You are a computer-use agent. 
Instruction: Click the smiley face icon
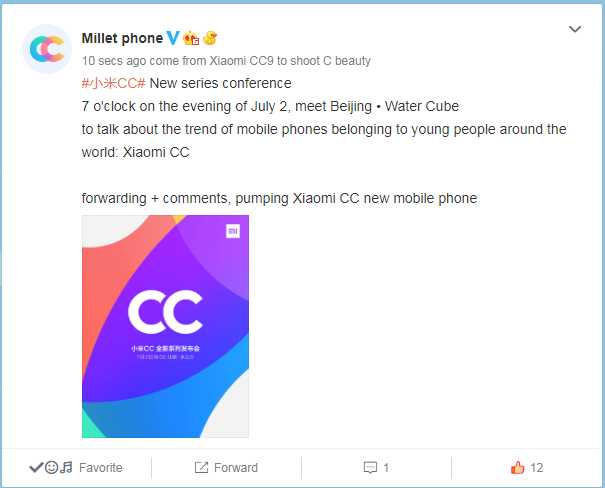coord(51,468)
